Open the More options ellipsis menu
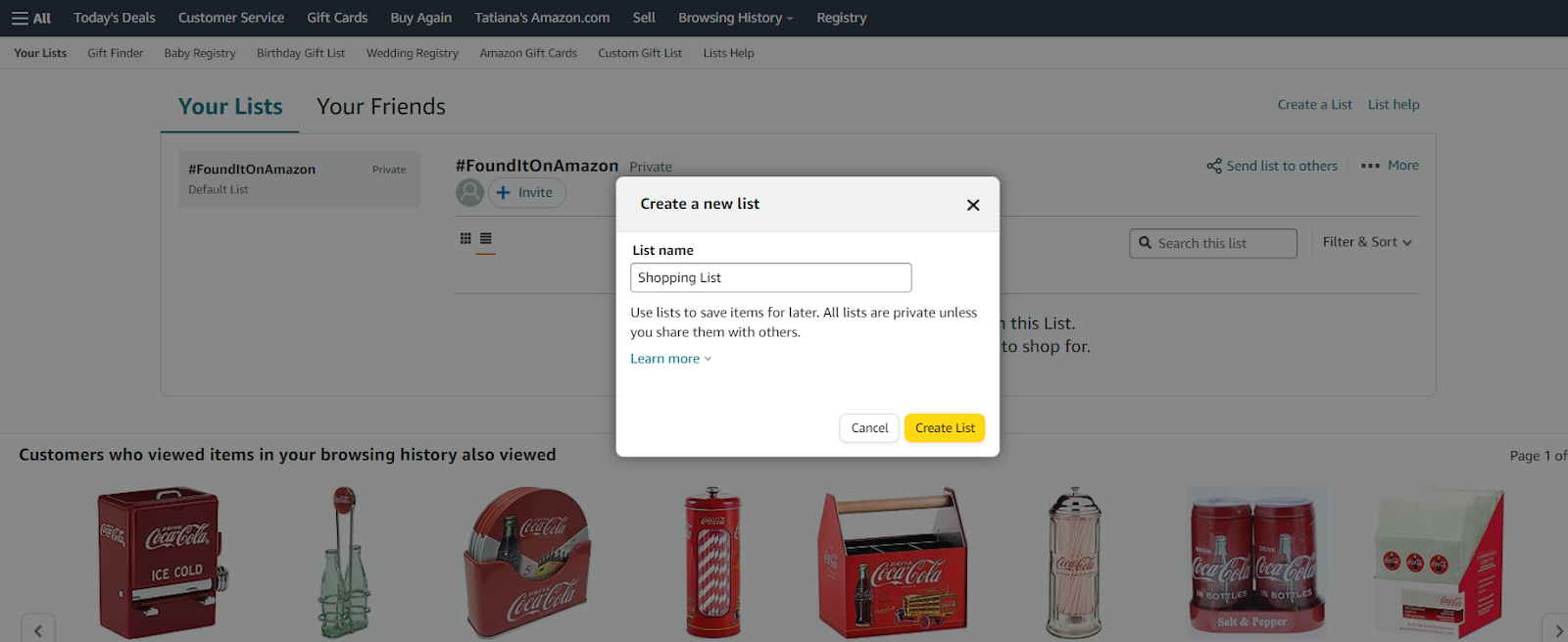Viewport: 1568px width, 642px height. point(1369,165)
